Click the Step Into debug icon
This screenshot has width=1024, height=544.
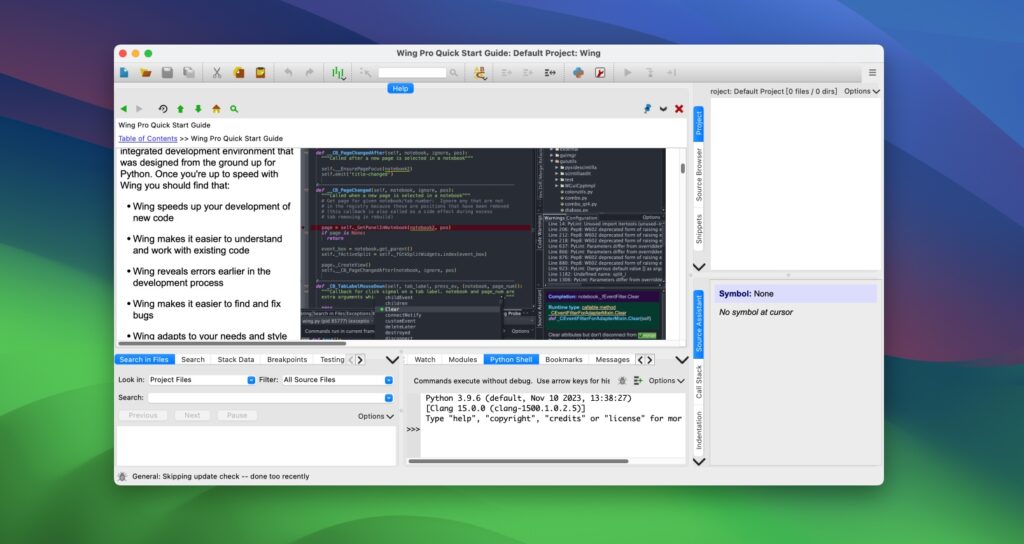649,72
